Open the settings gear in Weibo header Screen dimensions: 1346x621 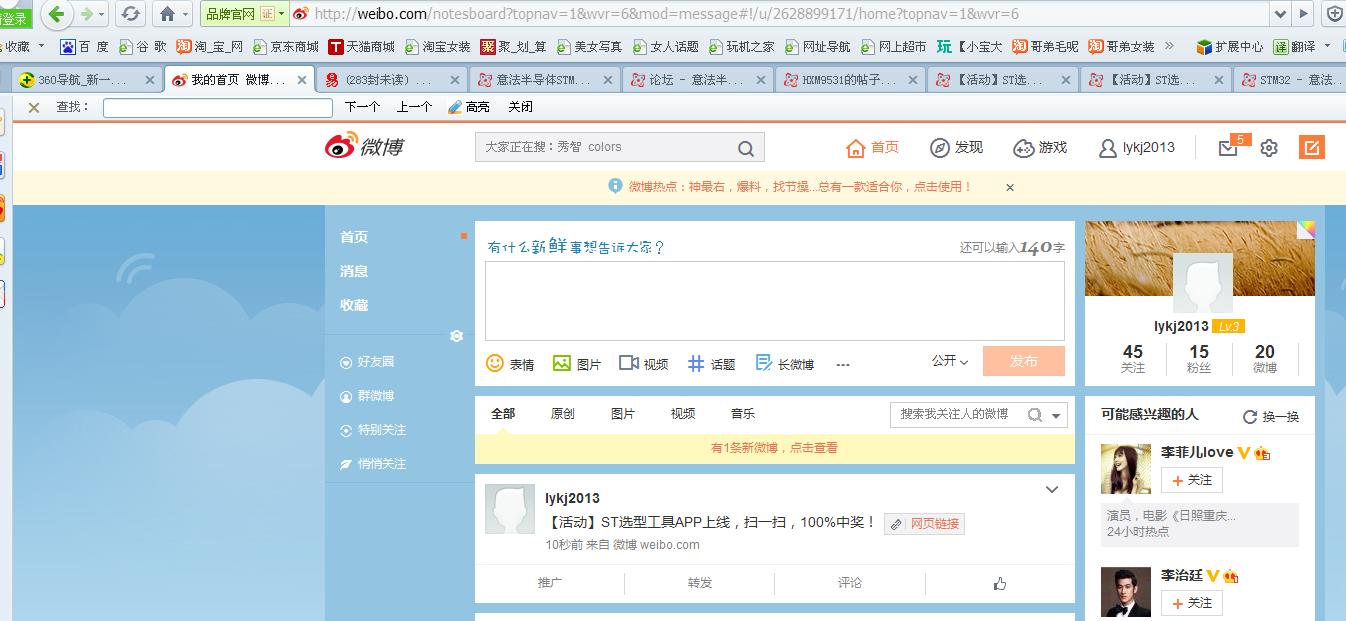[1269, 148]
